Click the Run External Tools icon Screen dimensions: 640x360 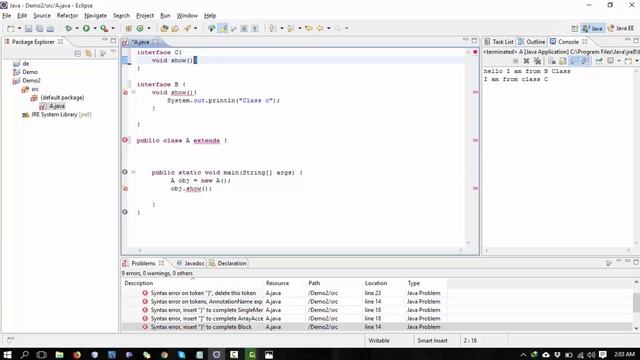point(104,28)
